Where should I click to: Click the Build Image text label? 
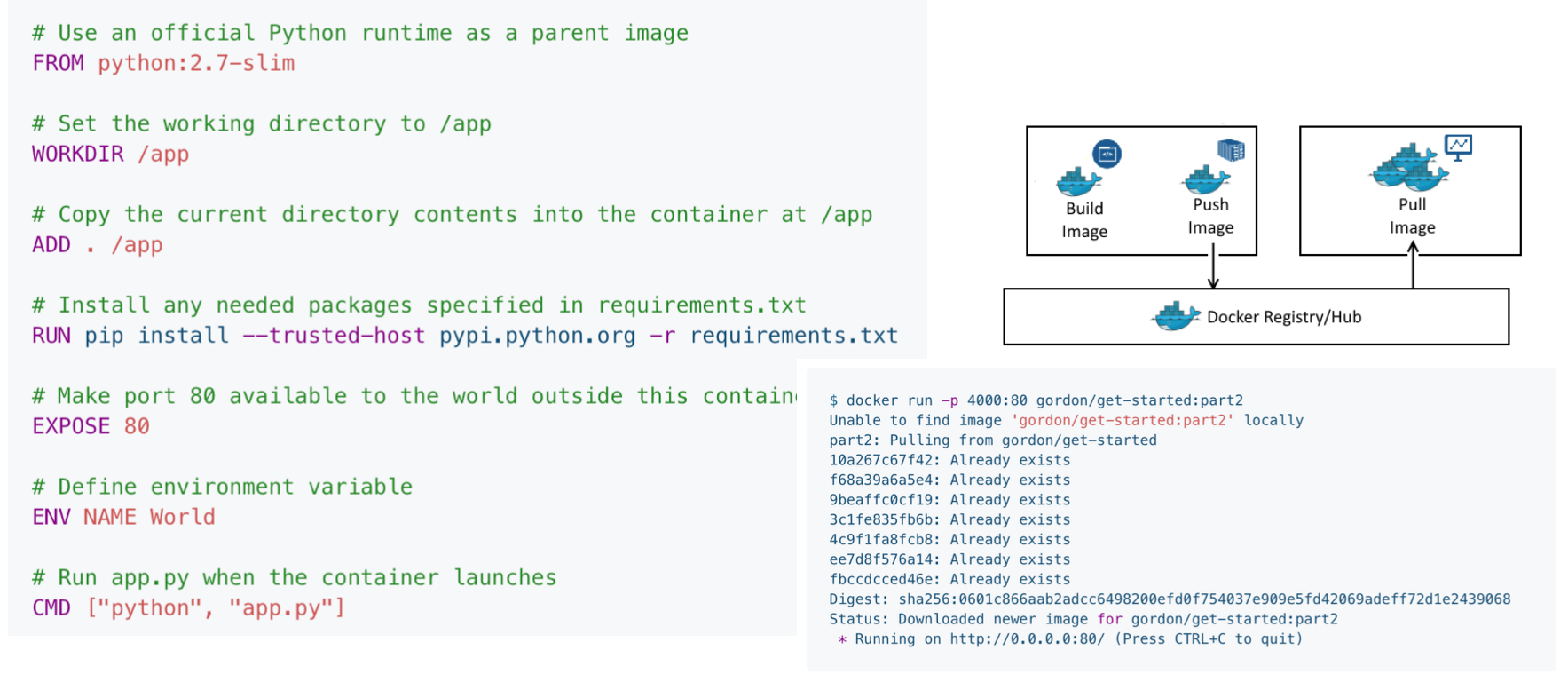[1084, 219]
